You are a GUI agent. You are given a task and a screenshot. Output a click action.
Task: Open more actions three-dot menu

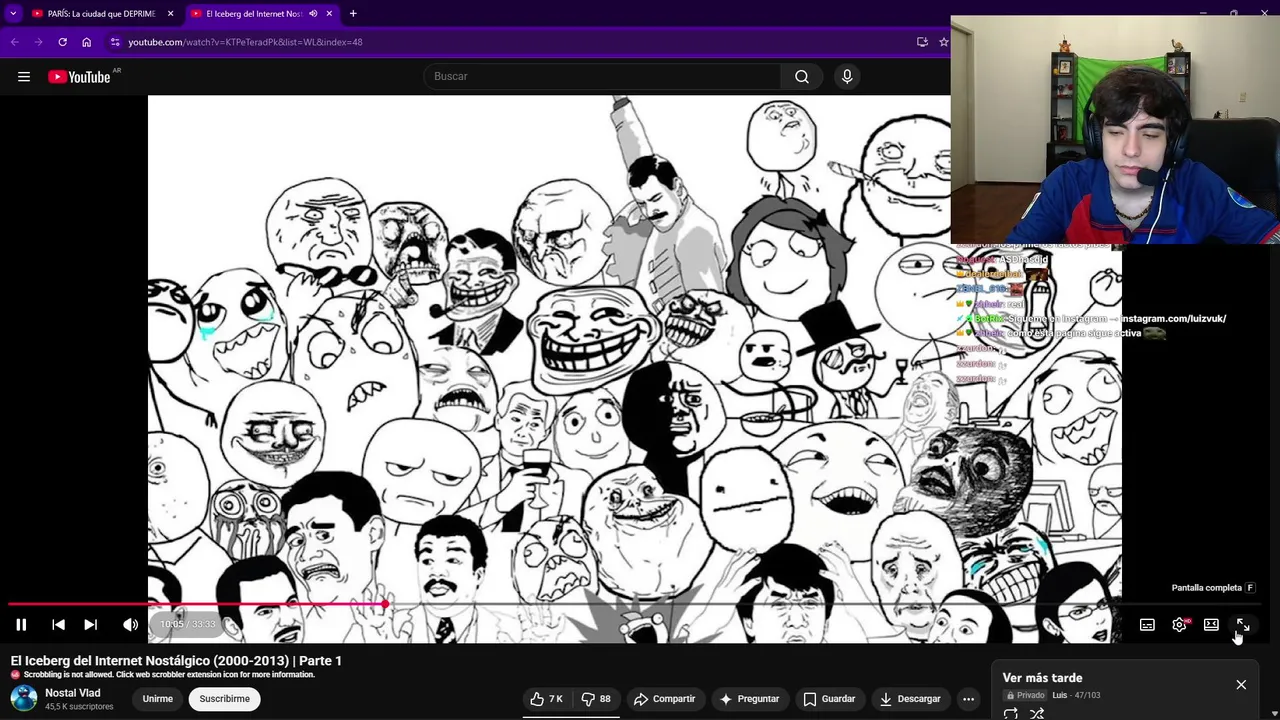968,699
